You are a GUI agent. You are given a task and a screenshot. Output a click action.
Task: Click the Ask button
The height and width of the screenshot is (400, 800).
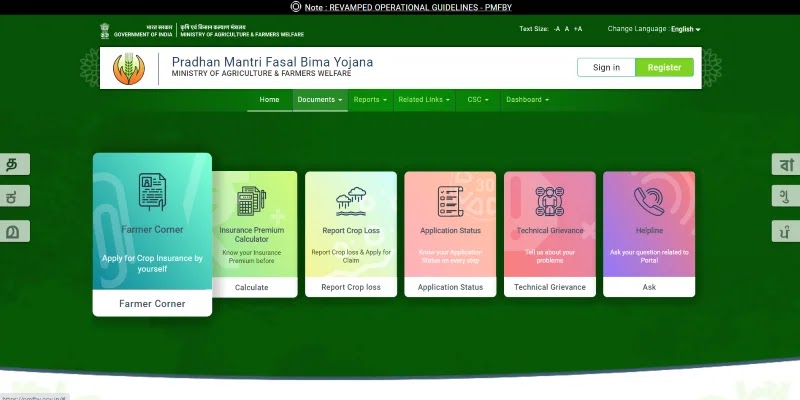[649, 287]
